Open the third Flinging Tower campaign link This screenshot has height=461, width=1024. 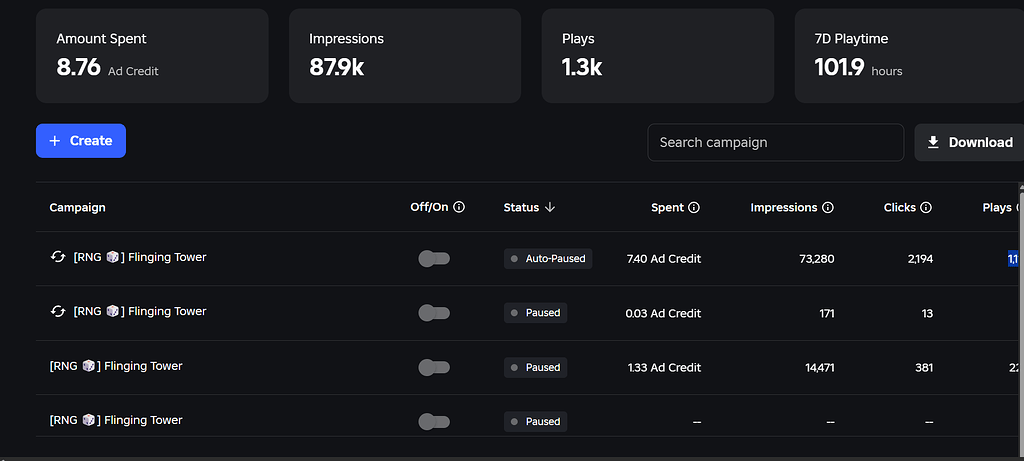pos(116,366)
